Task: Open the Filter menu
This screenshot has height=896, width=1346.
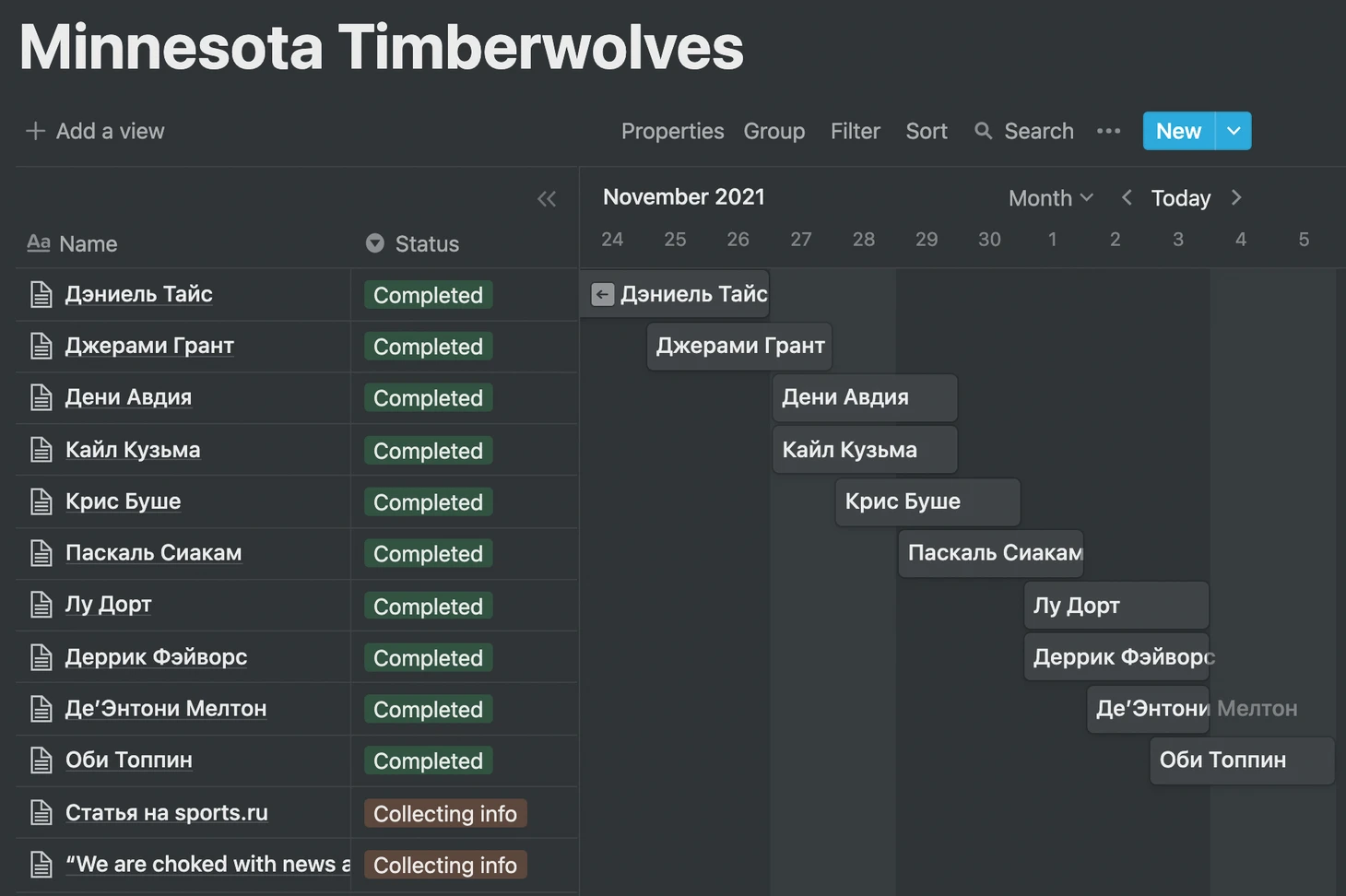Action: (x=855, y=131)
